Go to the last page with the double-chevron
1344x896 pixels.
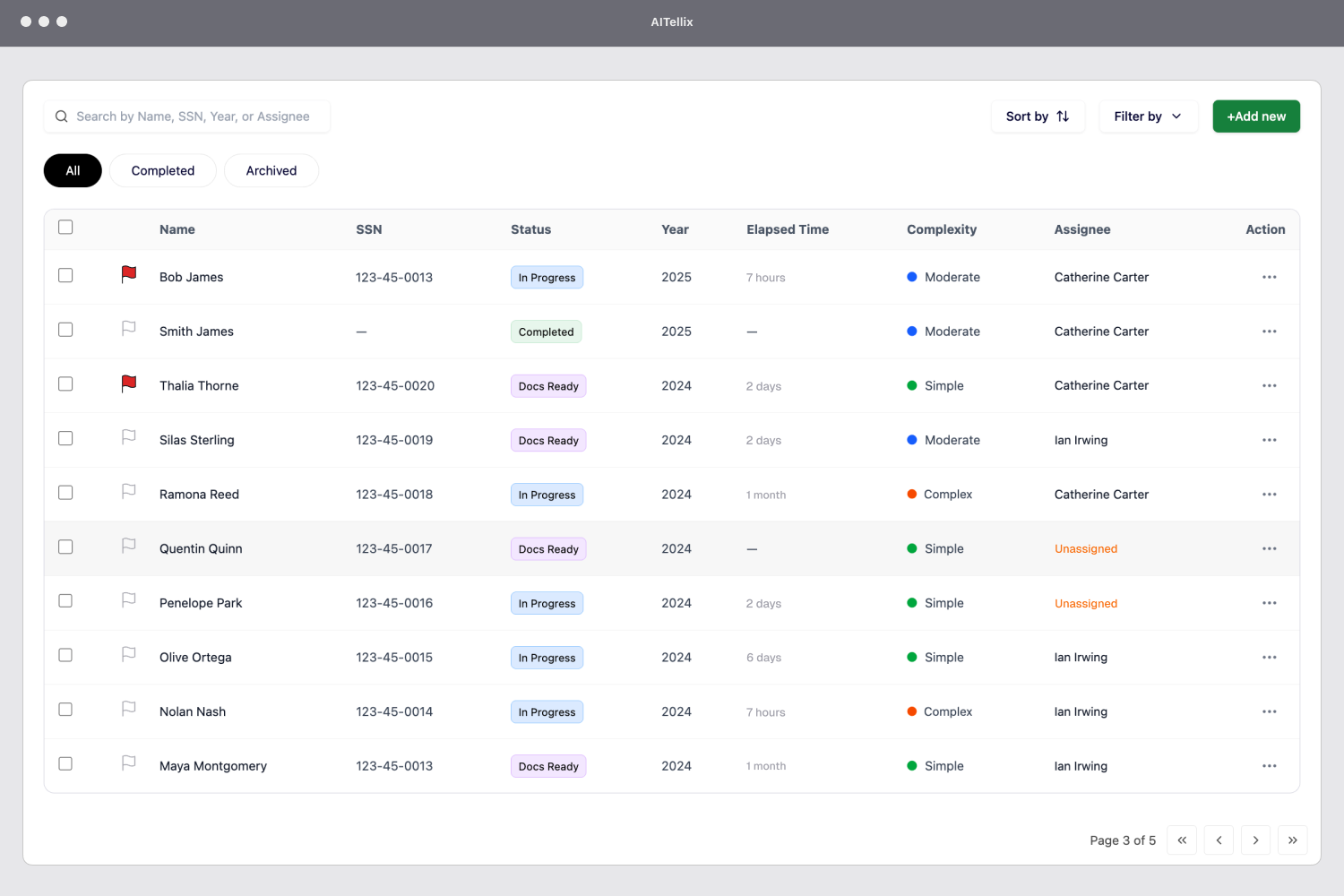tap(1292, 840)
